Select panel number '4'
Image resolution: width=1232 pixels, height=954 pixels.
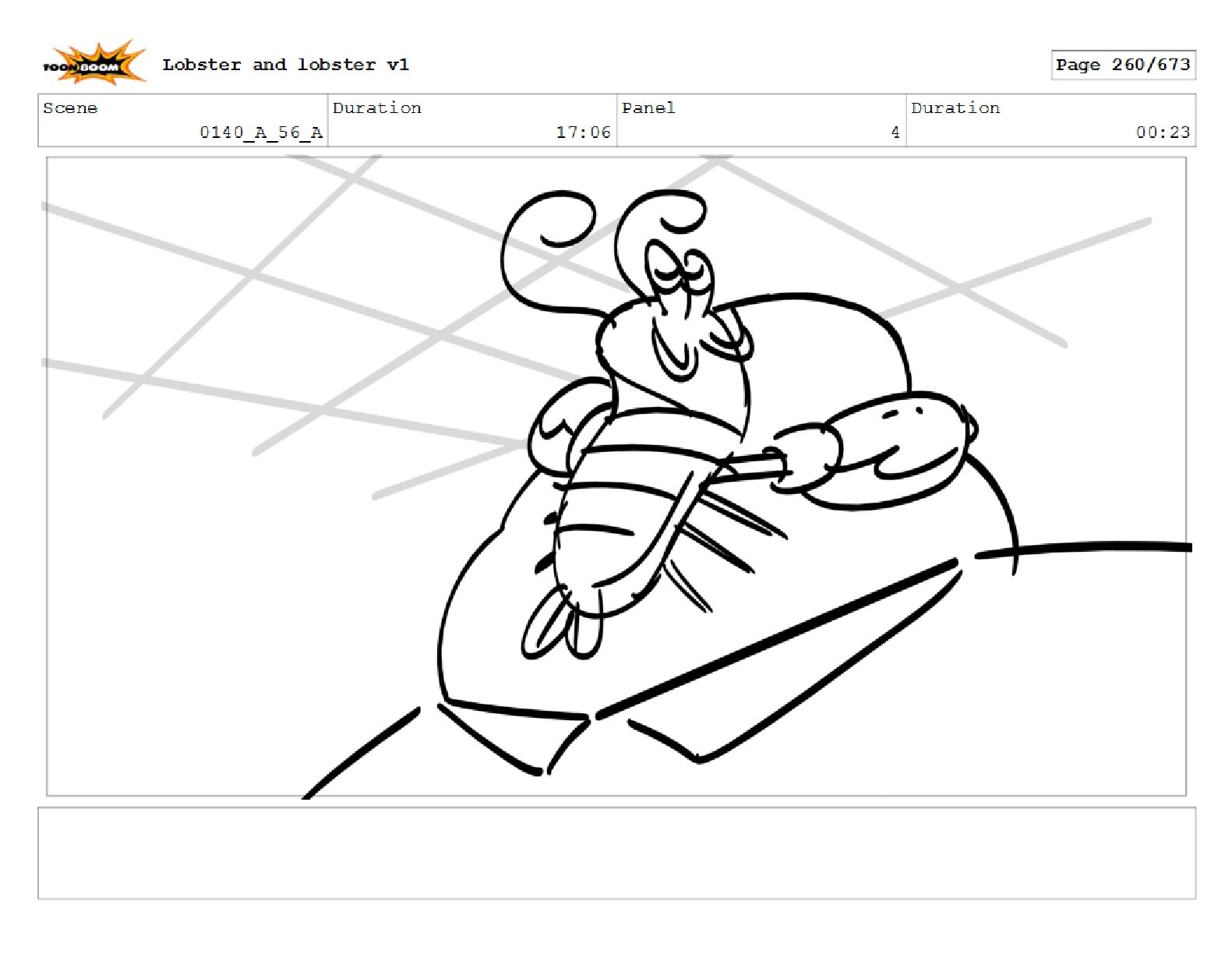tap(895, 132)
